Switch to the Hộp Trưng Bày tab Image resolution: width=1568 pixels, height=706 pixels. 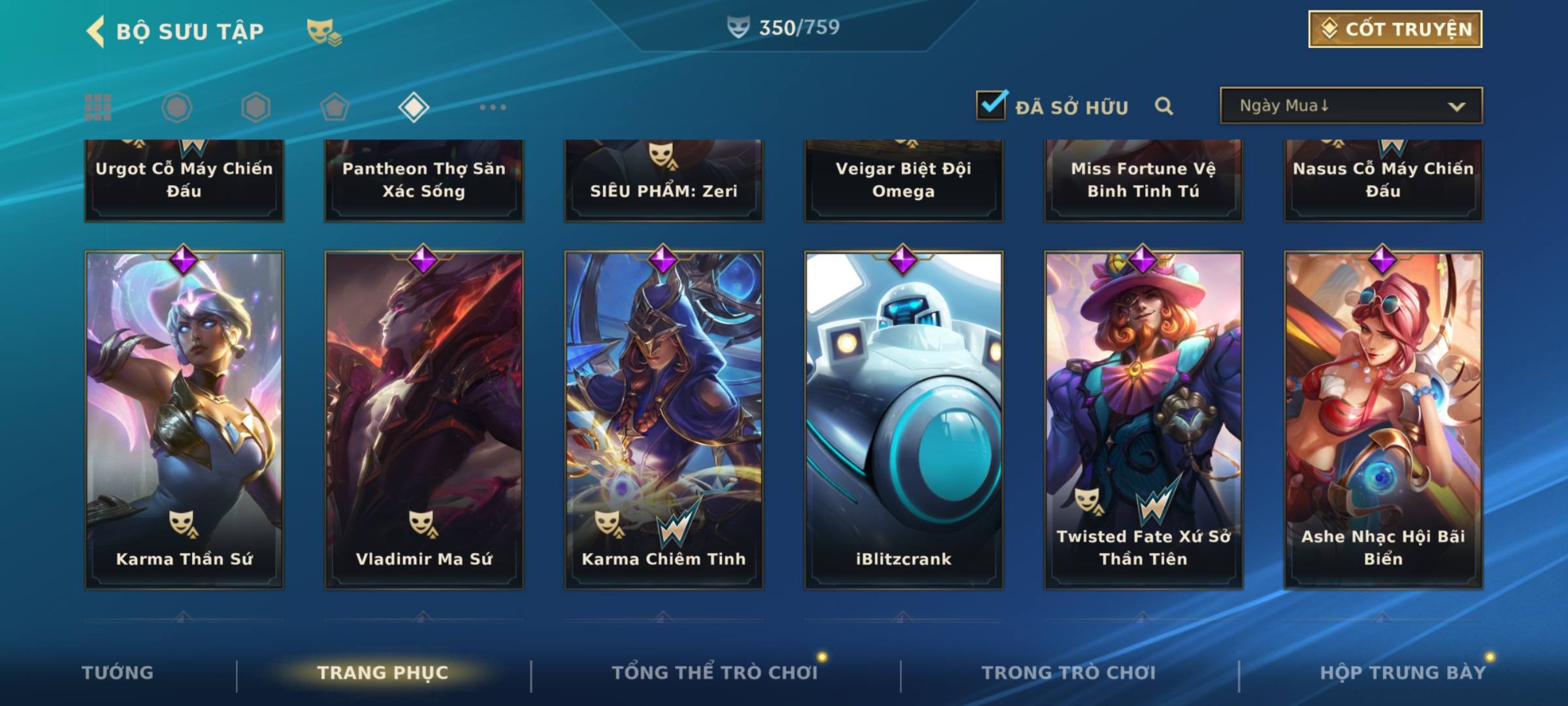coord(1403,672)
